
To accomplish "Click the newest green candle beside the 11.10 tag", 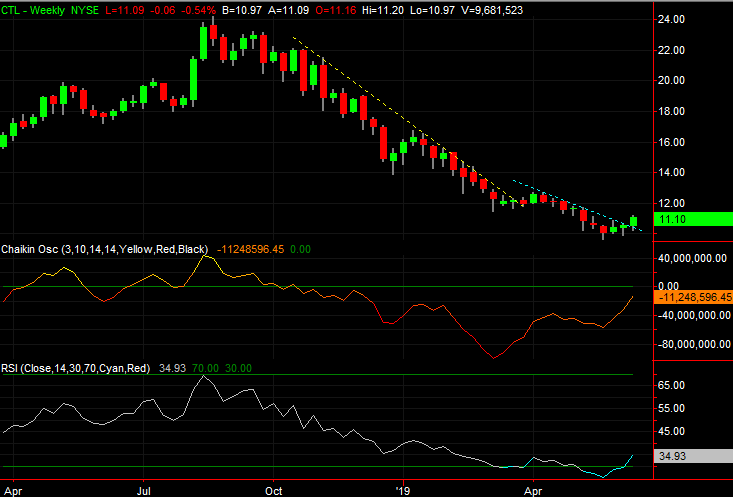I will (633, 221).
